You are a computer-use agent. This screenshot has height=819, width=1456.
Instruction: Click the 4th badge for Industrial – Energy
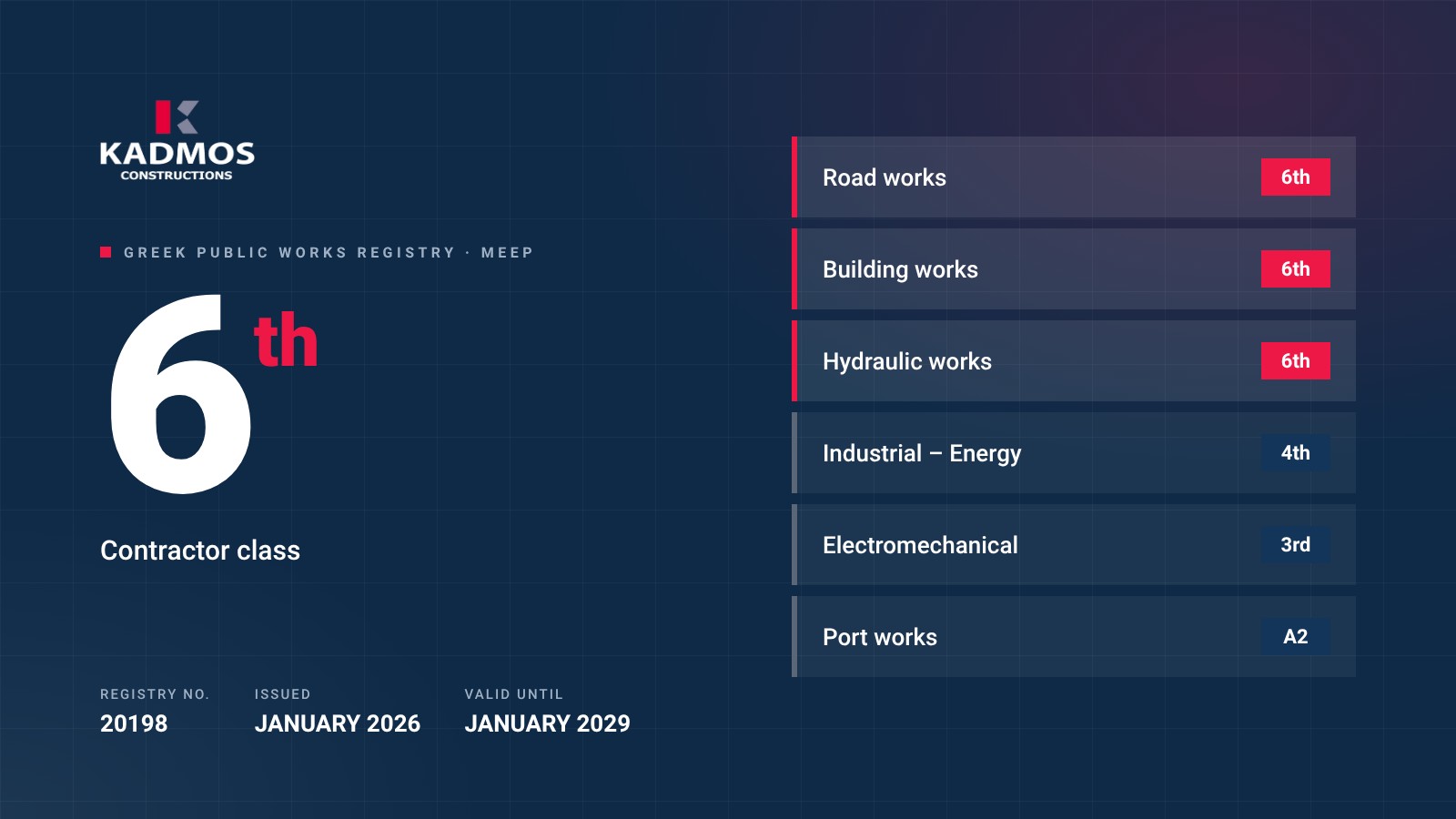point(1296,453)
